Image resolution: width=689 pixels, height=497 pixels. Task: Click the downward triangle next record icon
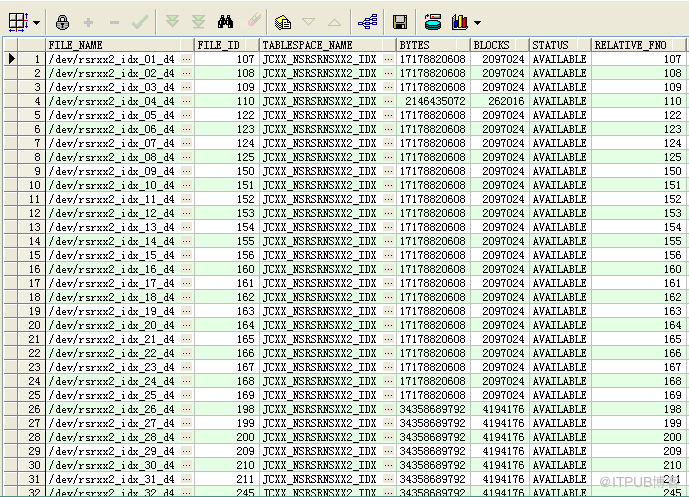pos(309,22)
